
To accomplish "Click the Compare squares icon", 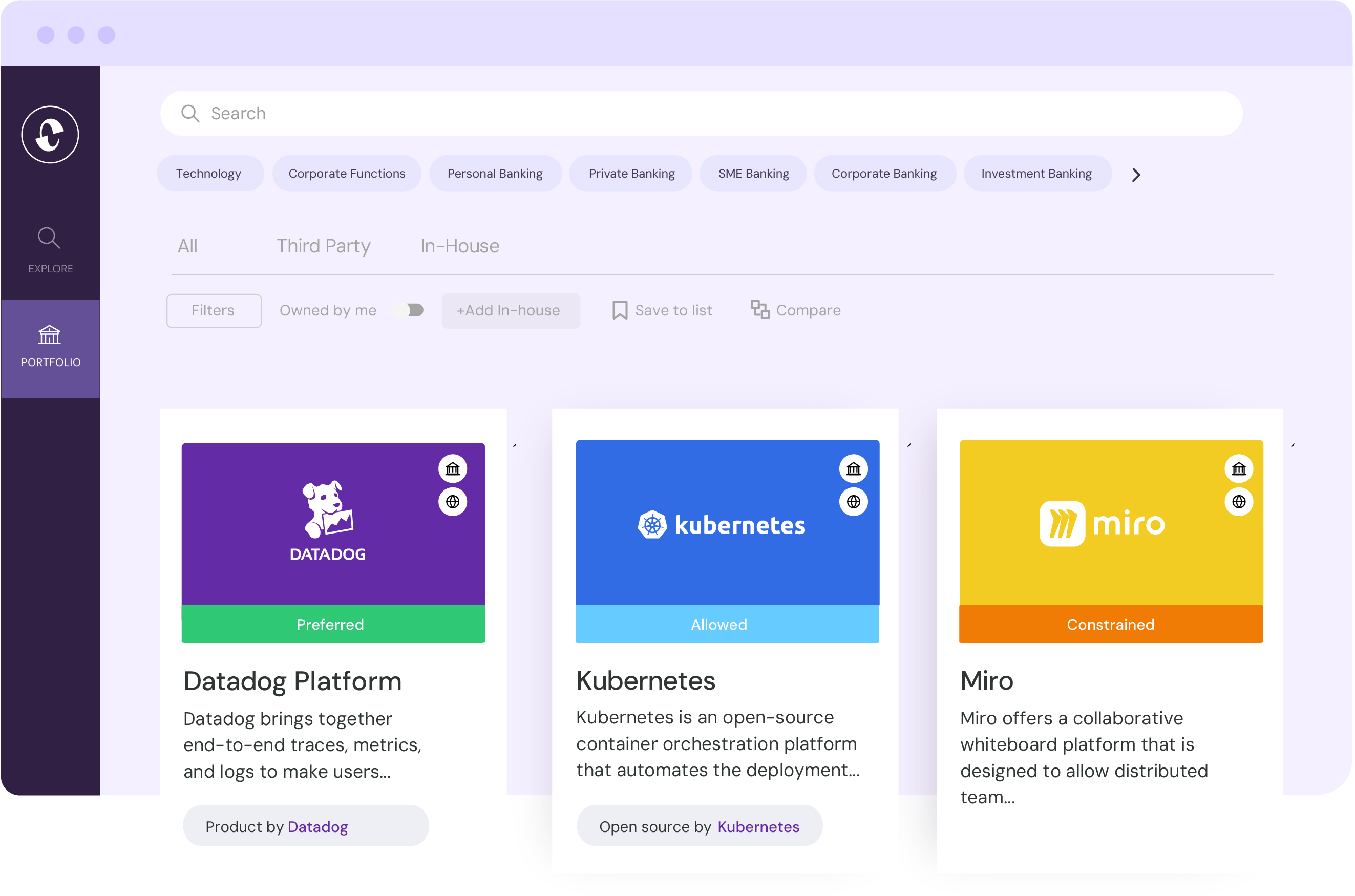I will (760, 310).
